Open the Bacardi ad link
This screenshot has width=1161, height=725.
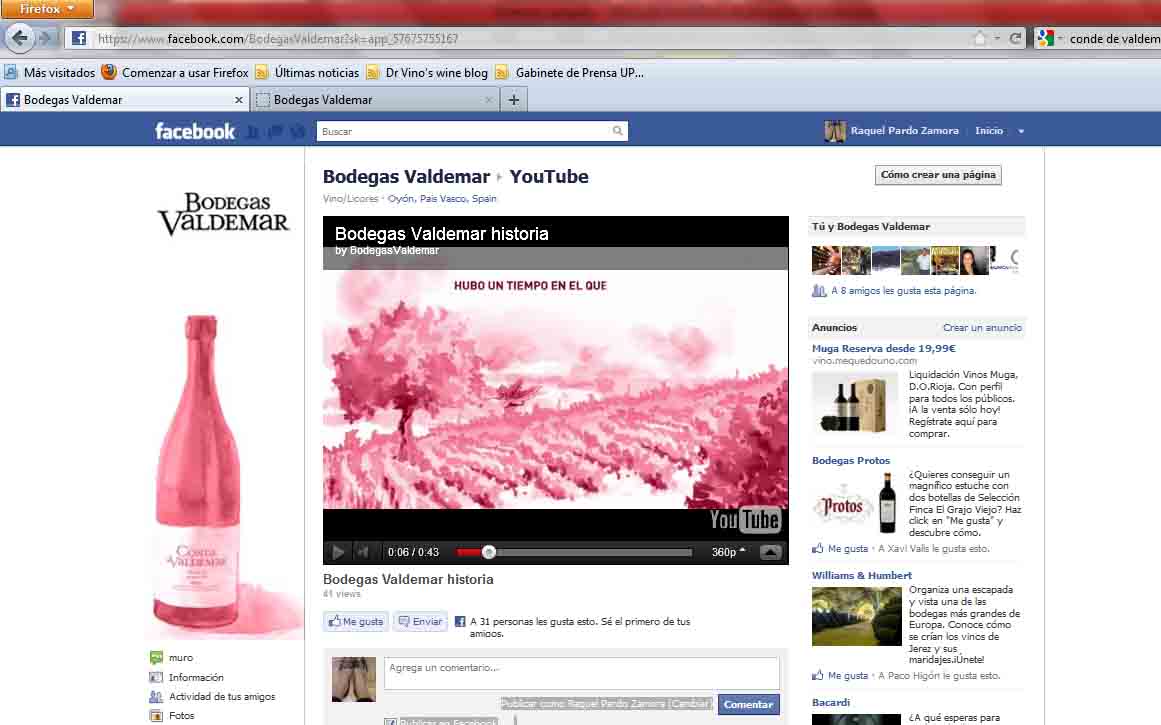(x=831, y=702)
